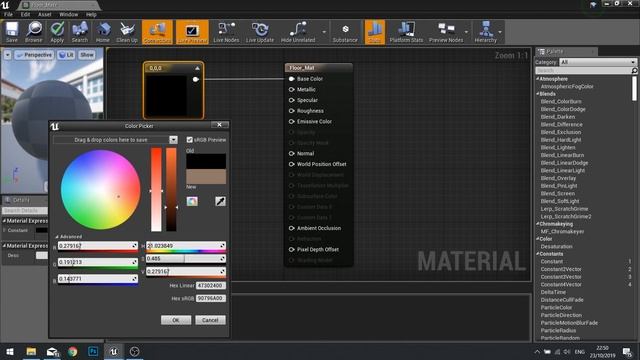
Task: Collapse the Blends category in Palette
Action: [538, 94]
